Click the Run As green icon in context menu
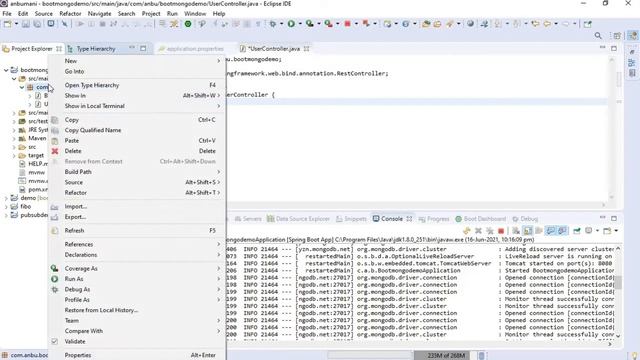 click(x=54, y=279)
